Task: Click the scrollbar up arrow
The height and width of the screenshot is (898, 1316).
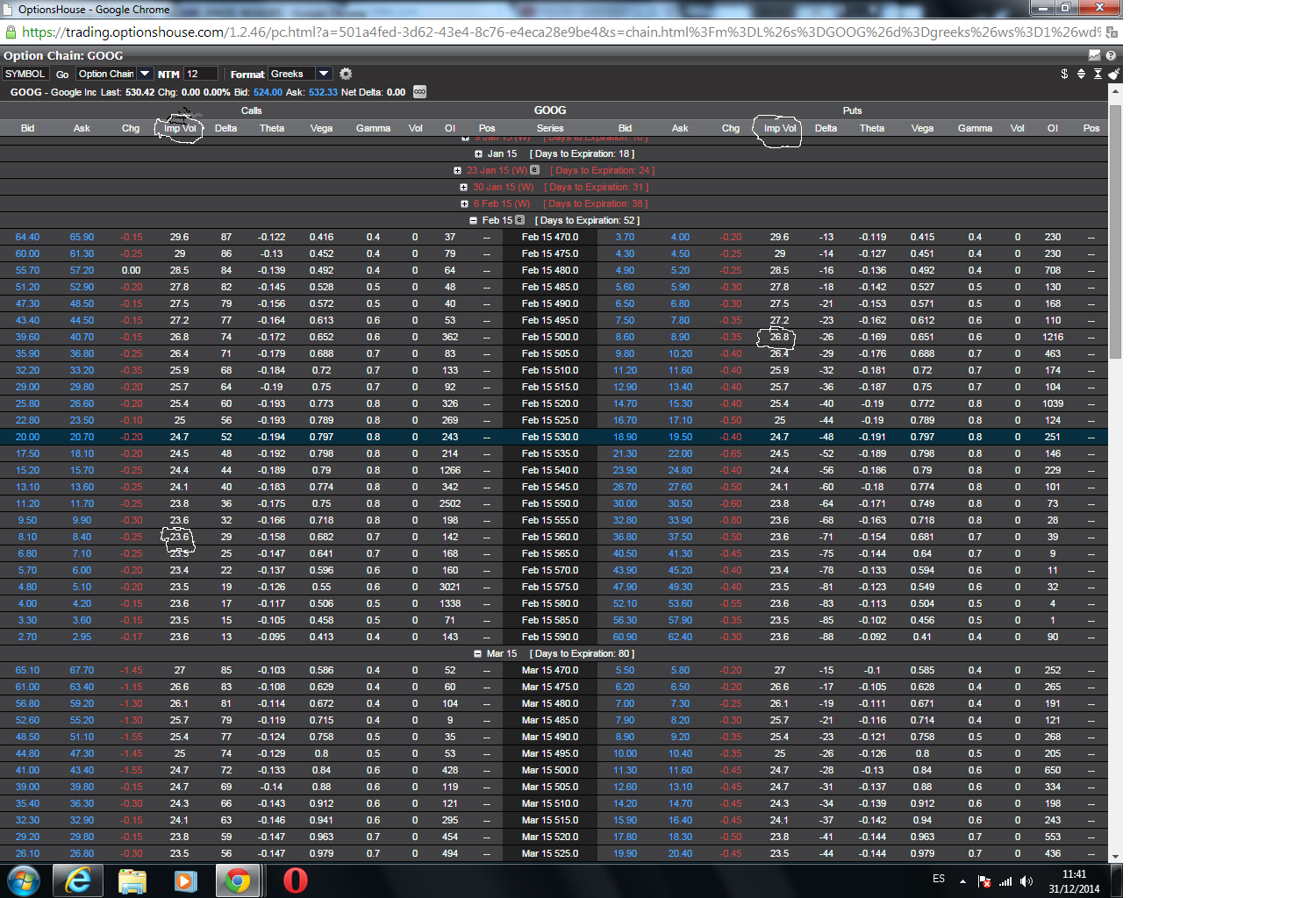Action: [x=1115, y=90]
